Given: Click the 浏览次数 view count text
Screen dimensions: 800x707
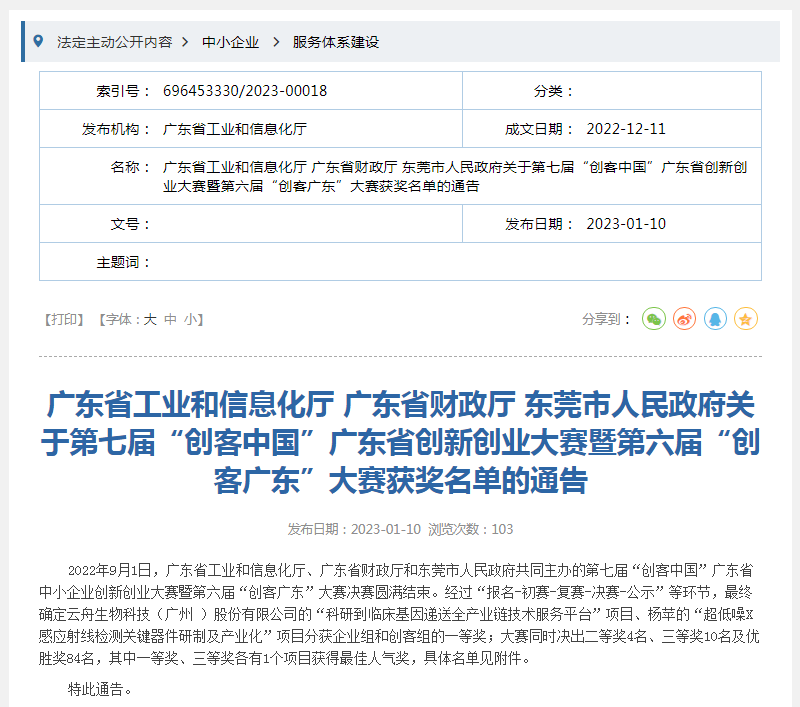Looking at the screenshot, I should 471,529.
